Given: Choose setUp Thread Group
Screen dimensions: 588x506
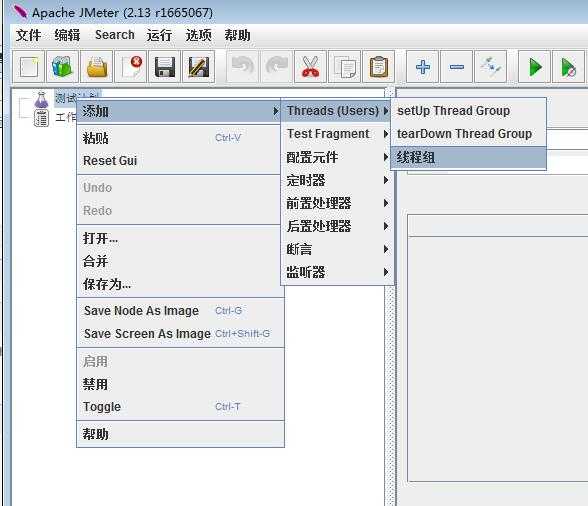Looking at the screenshot, I should 468,111.
